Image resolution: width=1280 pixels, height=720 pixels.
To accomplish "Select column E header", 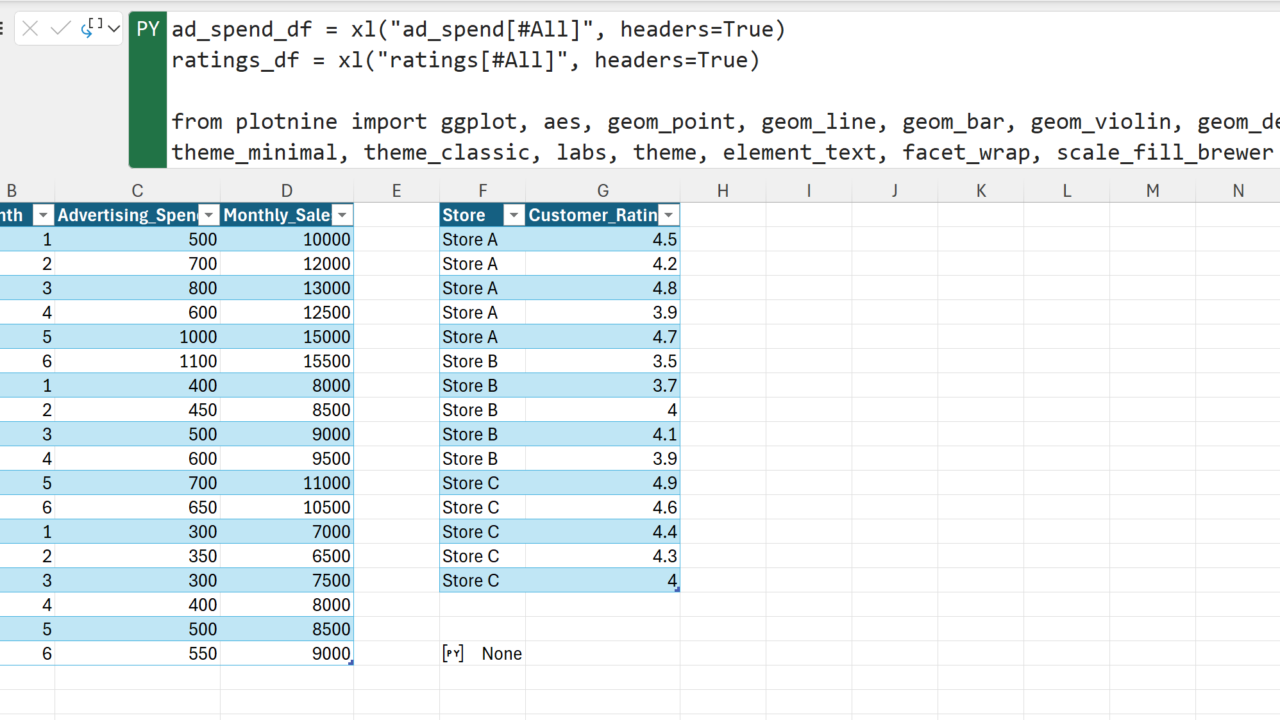I will coord(396,191).
